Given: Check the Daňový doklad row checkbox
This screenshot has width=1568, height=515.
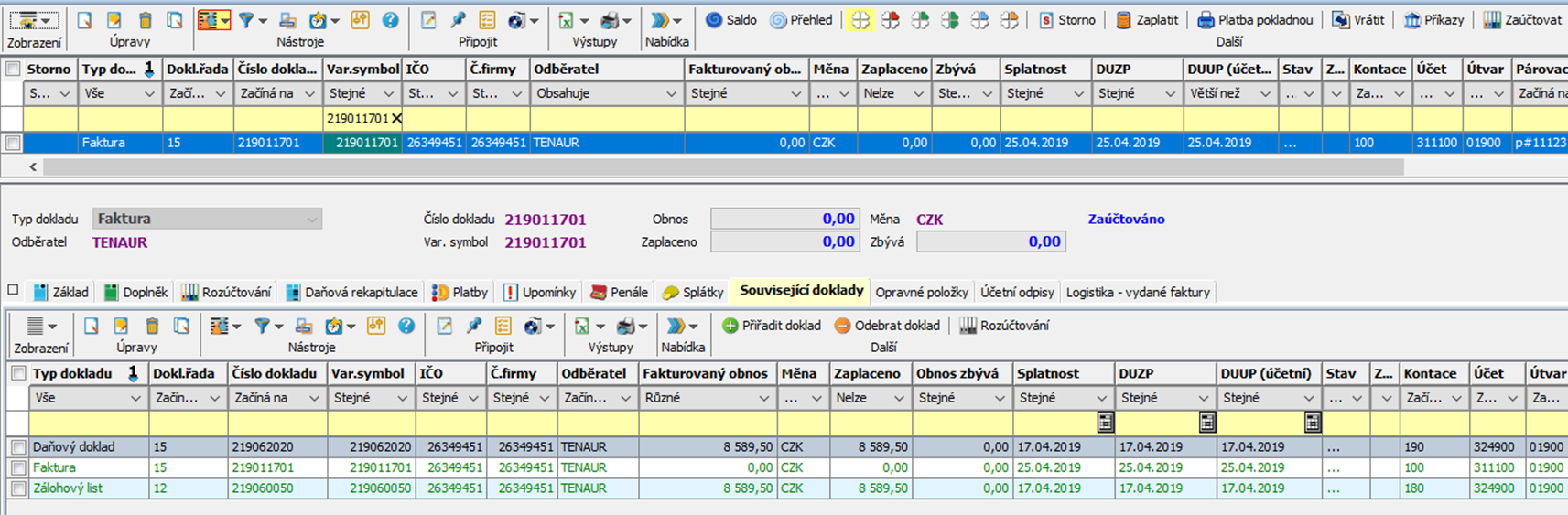Looking at the screenshot, I should 18,447.
